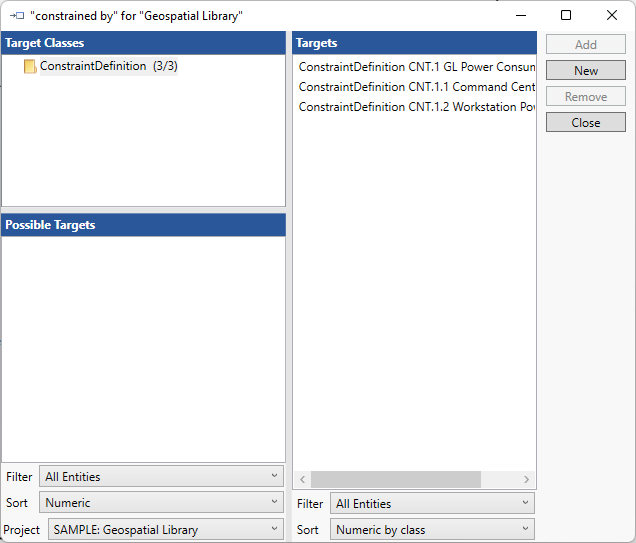Open the "Numeric by class" Sort dropdown
Screen dimensions: 636x543
[x=432, y=530]
